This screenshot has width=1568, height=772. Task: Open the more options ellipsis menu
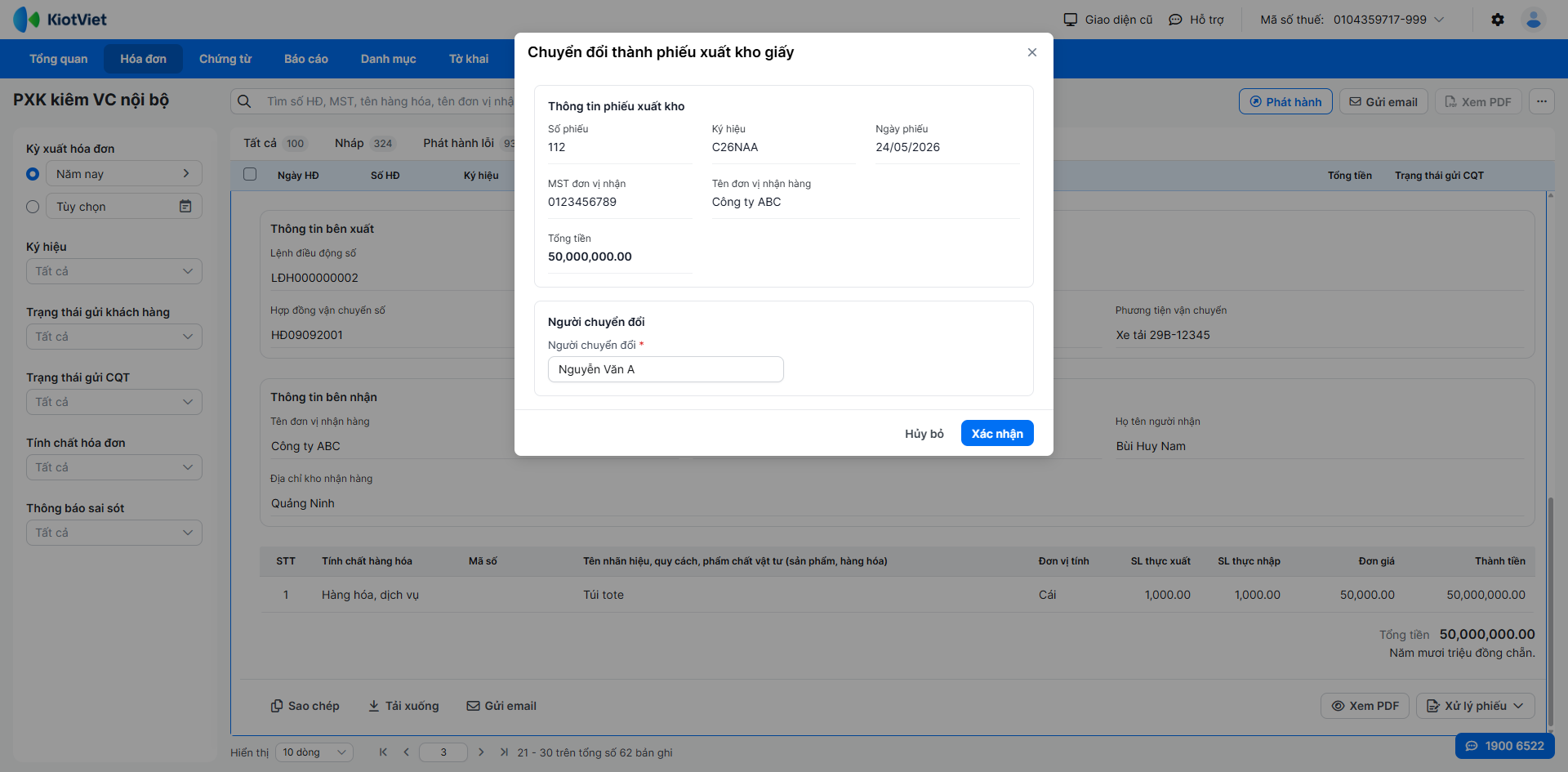point(1541,101)
